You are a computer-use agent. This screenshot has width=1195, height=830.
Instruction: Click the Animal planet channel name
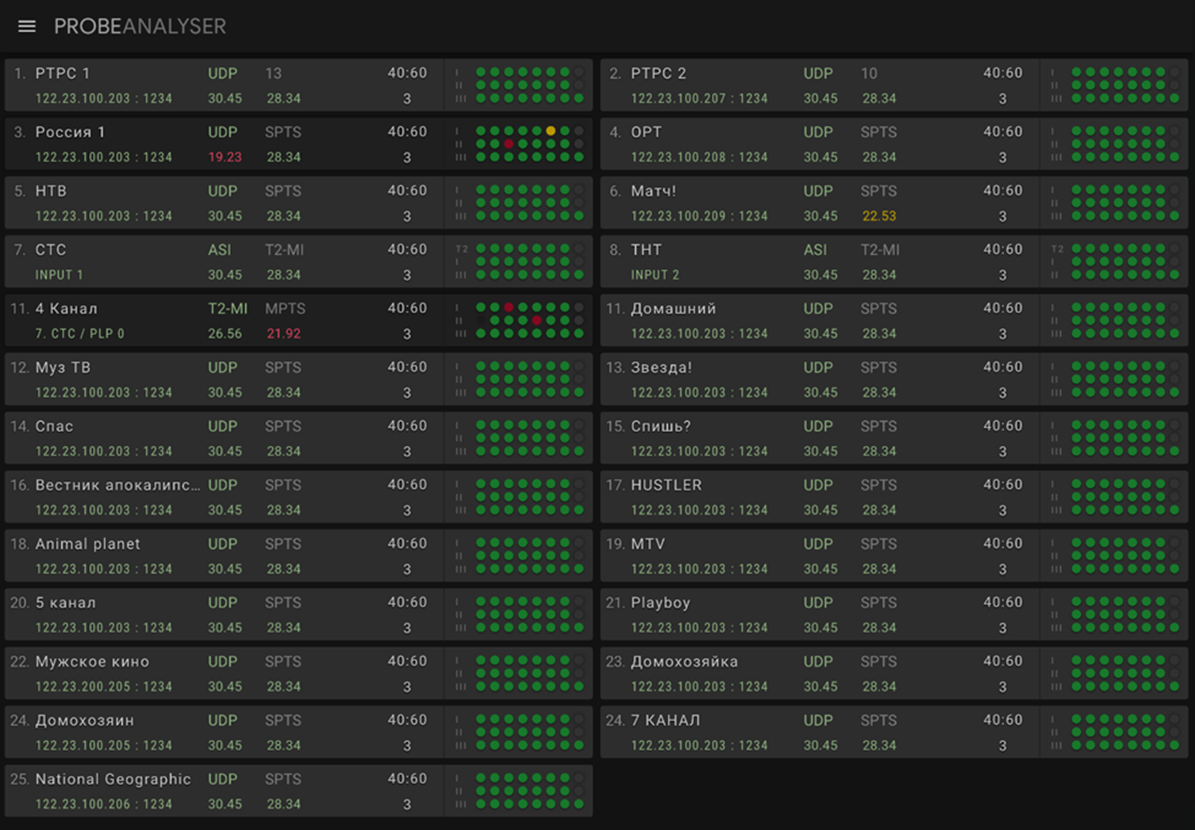[x=88, y=543]
